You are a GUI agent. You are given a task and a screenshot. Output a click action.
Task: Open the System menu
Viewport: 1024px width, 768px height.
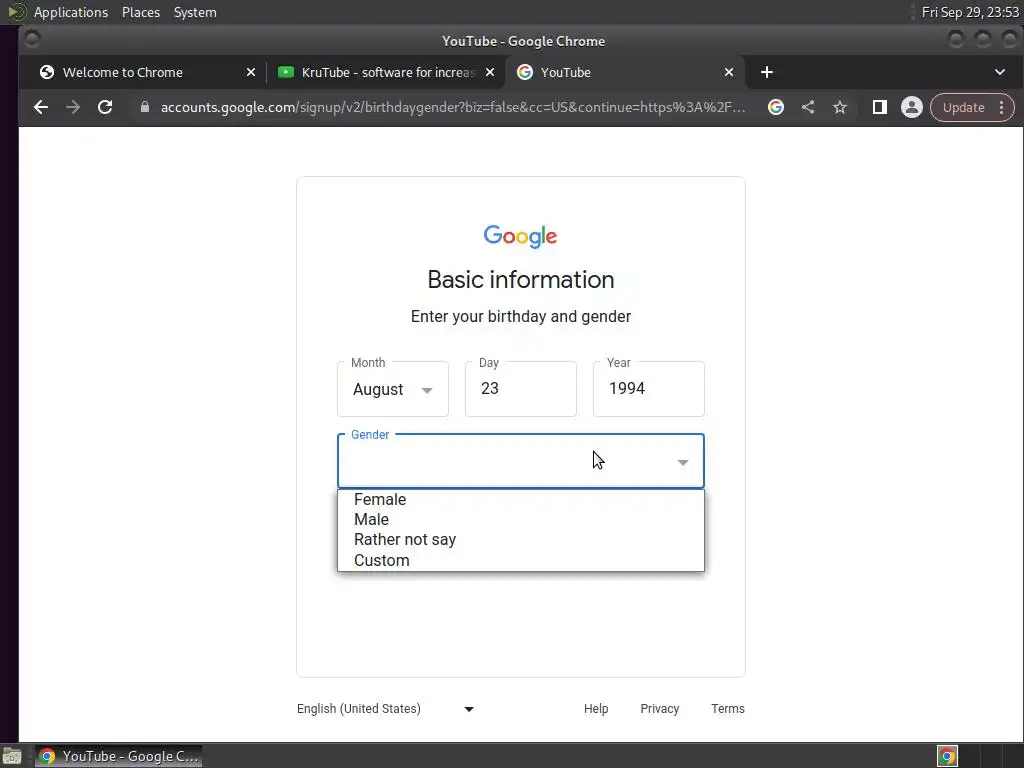195,12
